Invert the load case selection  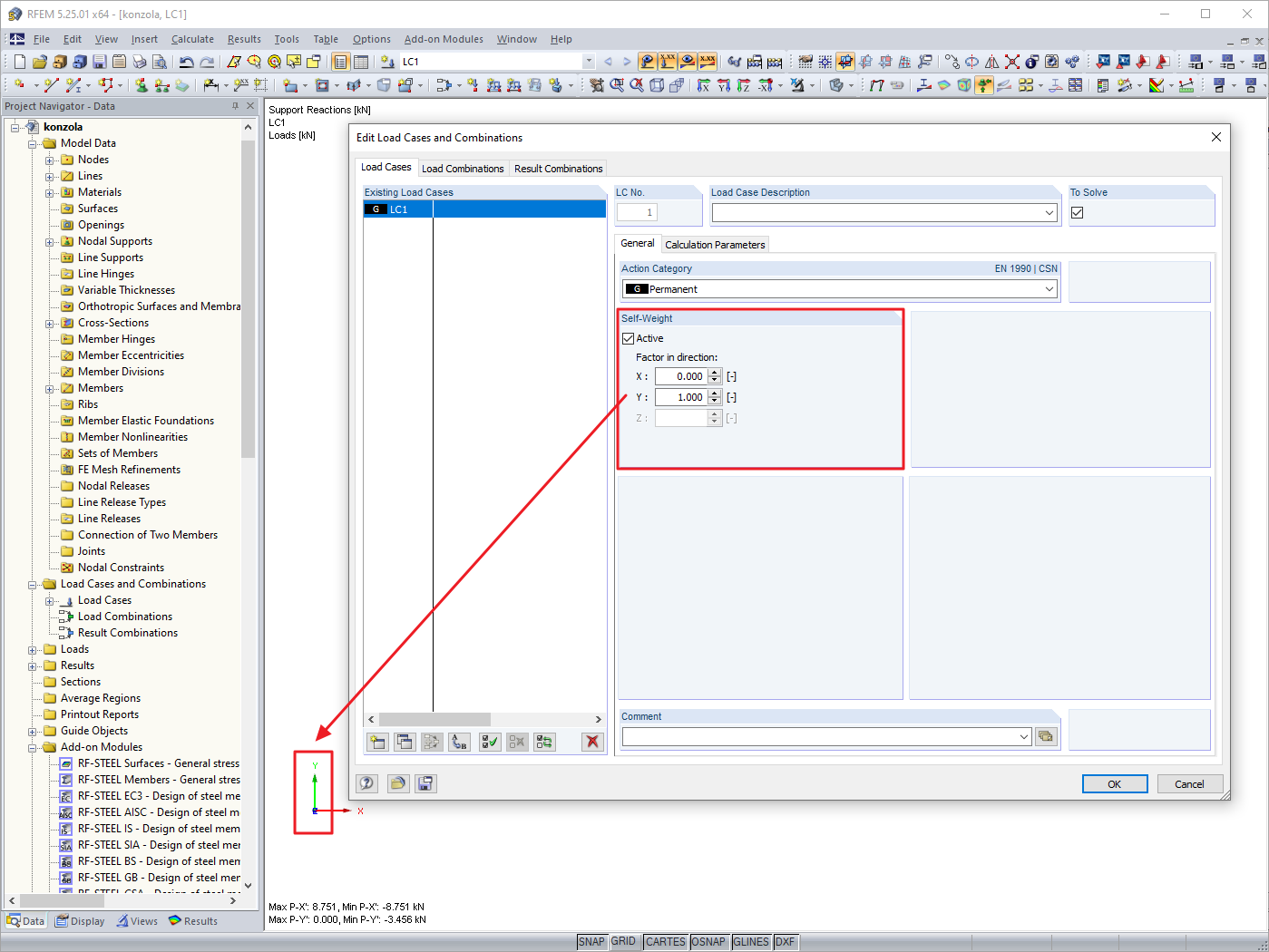click(544, 742)
